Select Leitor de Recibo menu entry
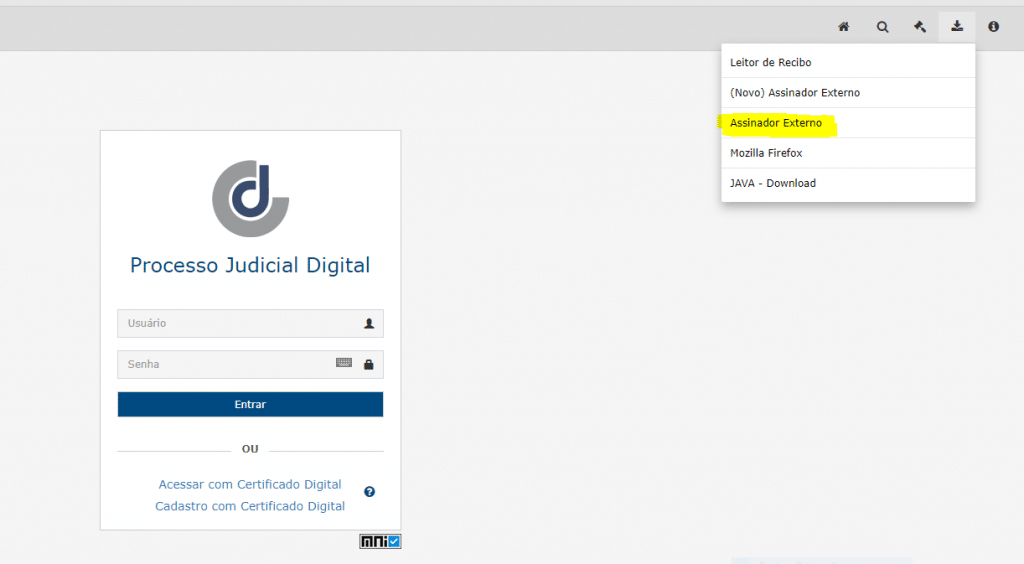Screen dimensions: 1024x564 pos(848,63)
